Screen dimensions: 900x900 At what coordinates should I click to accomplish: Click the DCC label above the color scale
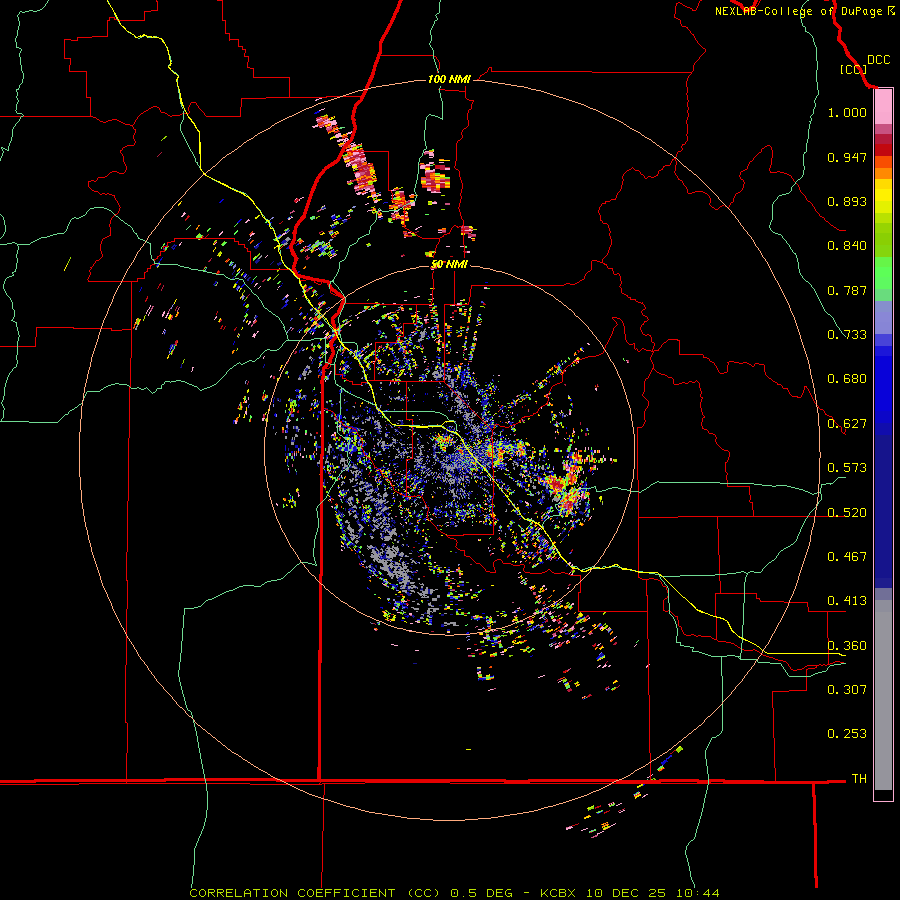878,60
